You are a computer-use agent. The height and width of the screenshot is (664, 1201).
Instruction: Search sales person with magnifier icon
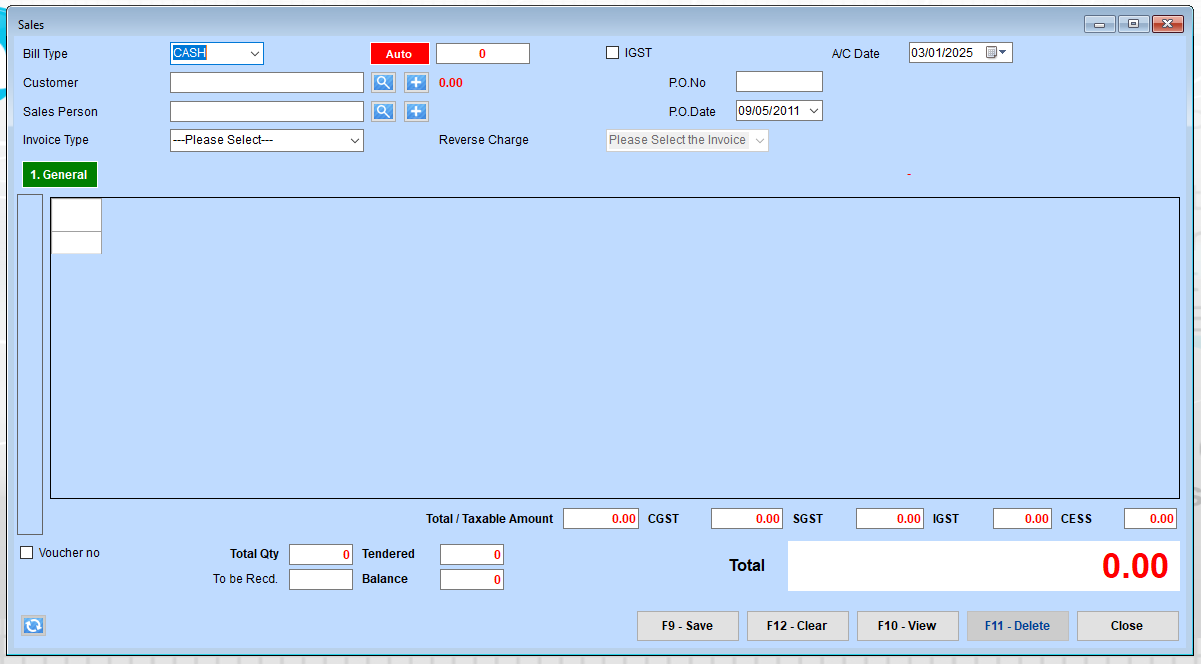click(x=383, y=112)
